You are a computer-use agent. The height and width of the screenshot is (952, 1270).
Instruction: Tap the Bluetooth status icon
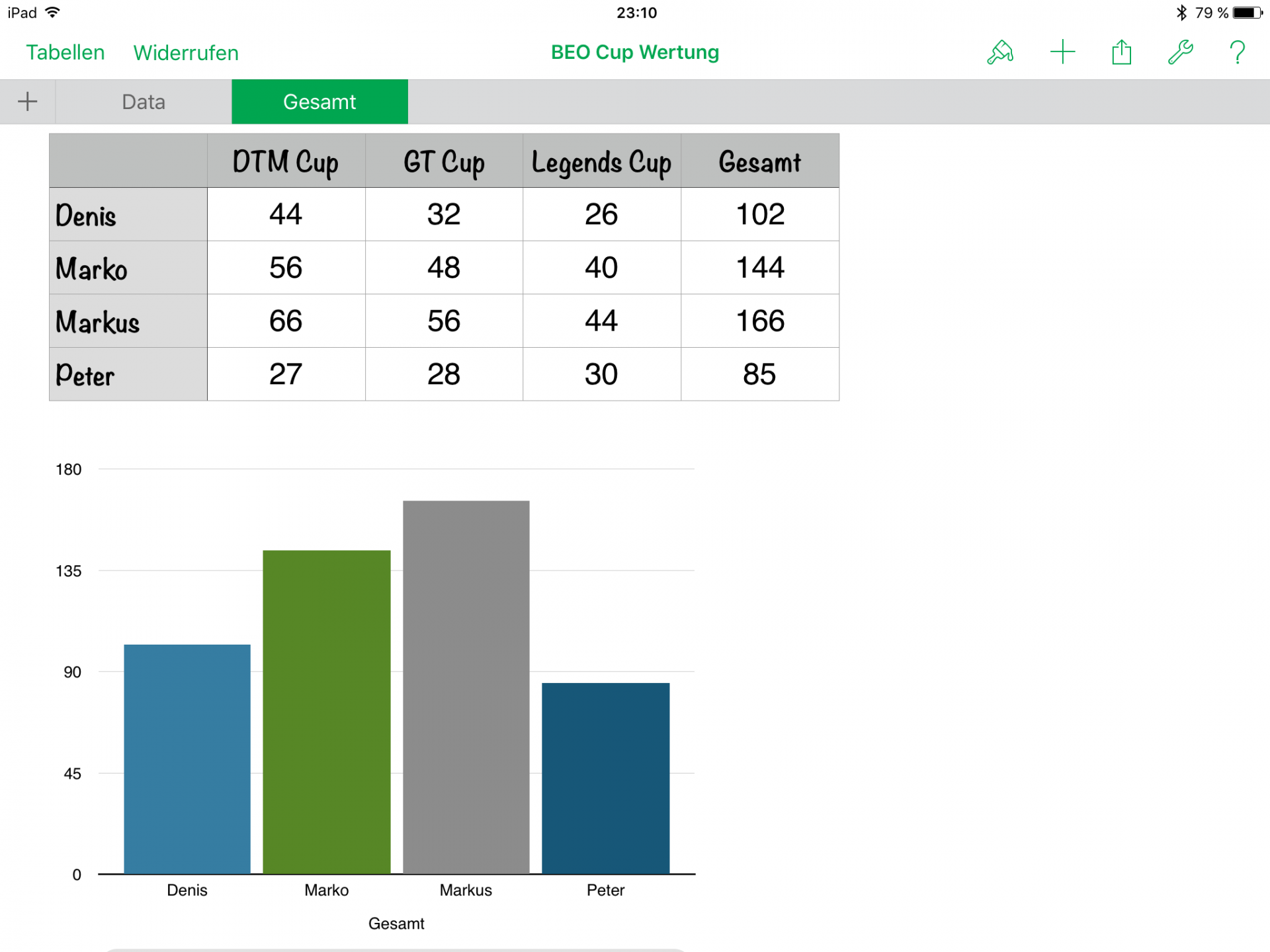pyautogui.click(x=1181, y=13)
